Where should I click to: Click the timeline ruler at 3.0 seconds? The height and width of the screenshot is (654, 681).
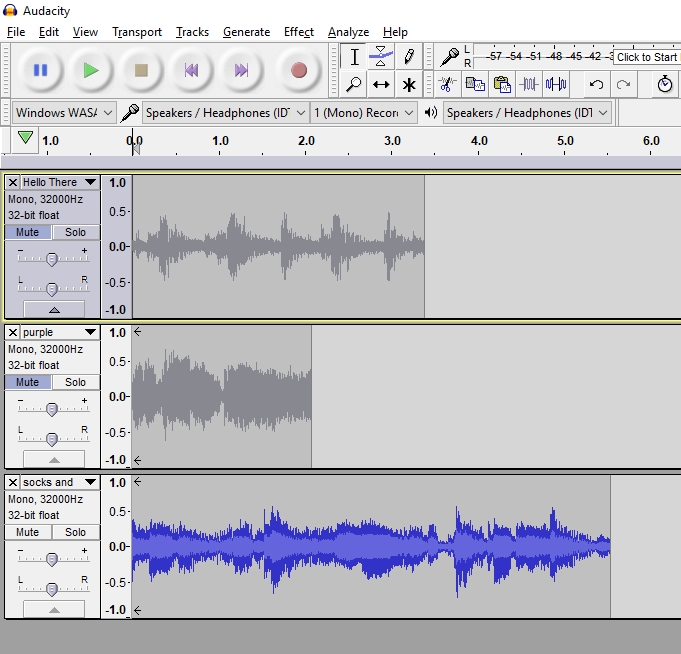click(x=392, y=141)
